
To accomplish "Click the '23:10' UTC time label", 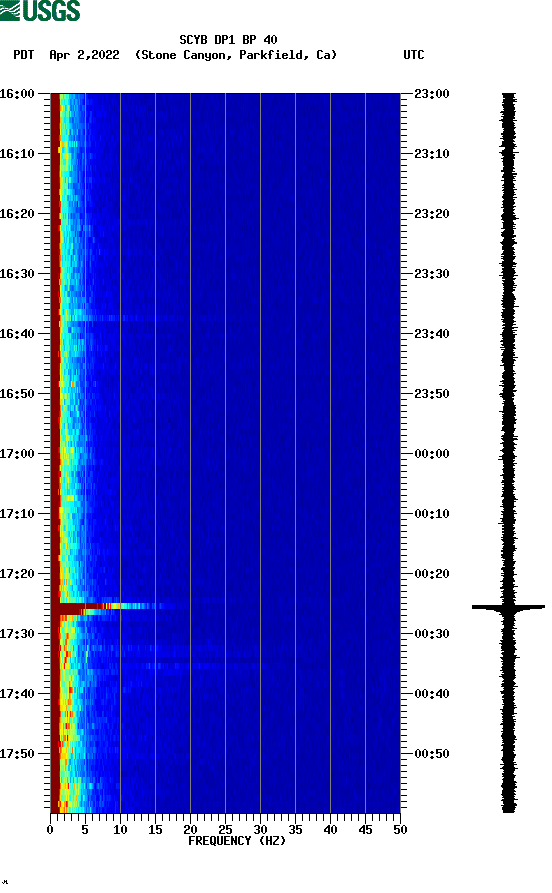I will click(432, 154).
